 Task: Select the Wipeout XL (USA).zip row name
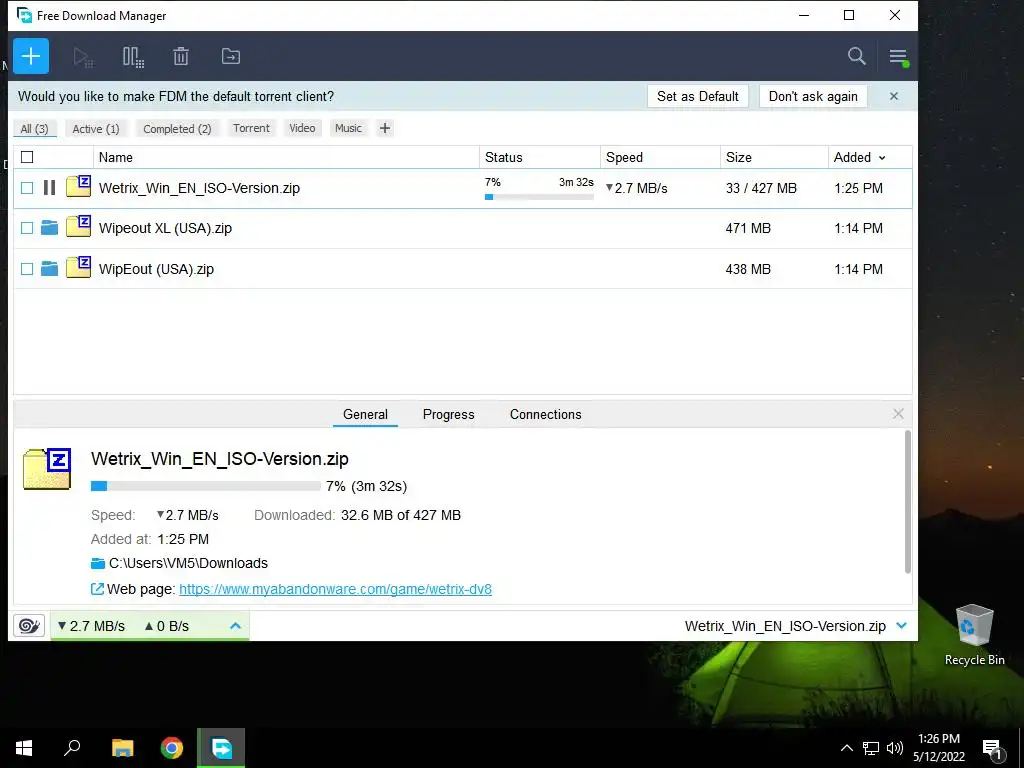coord(165,228)
